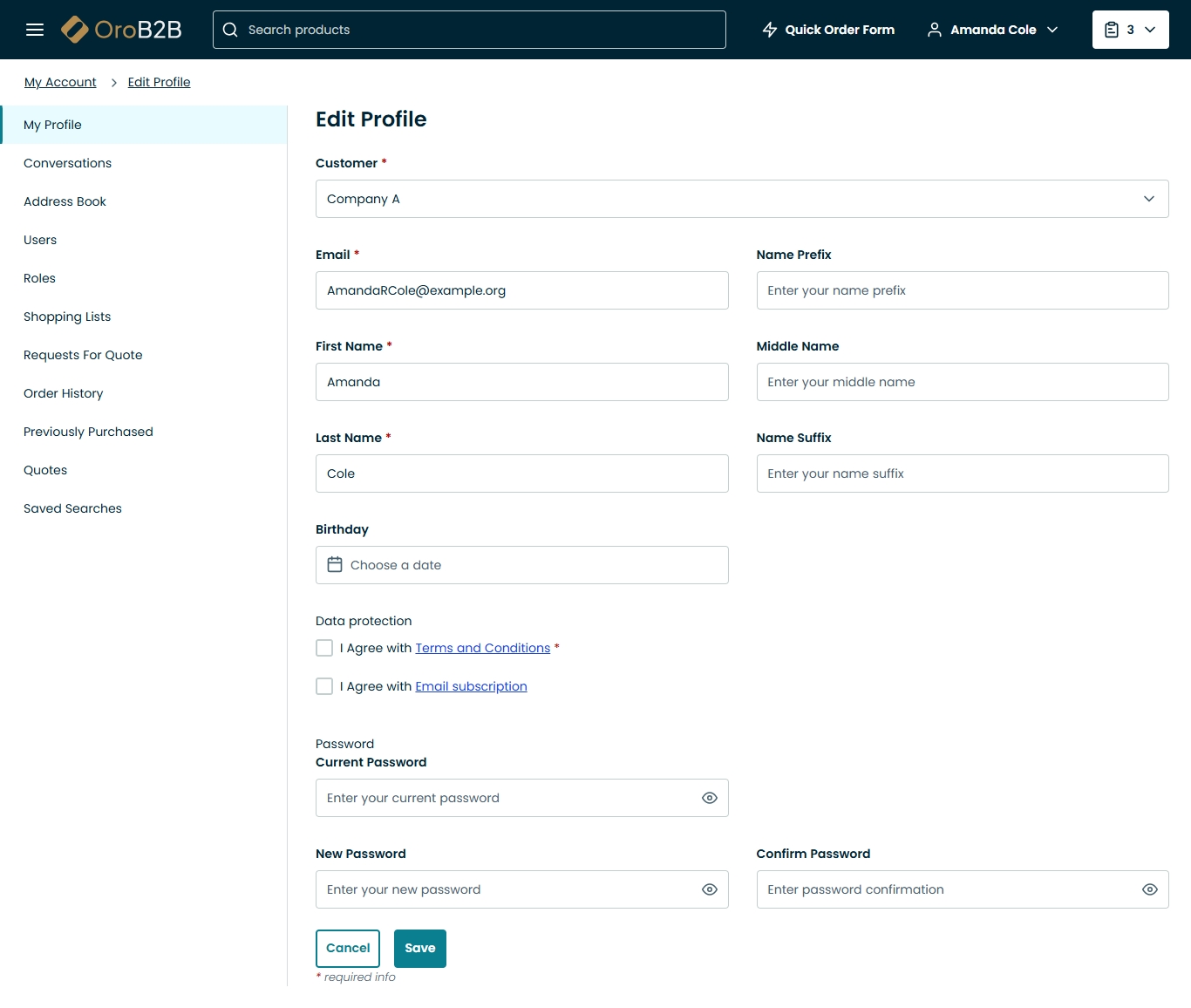
Task: Tick the Email subscription checkbox
Action: (324, 686)
